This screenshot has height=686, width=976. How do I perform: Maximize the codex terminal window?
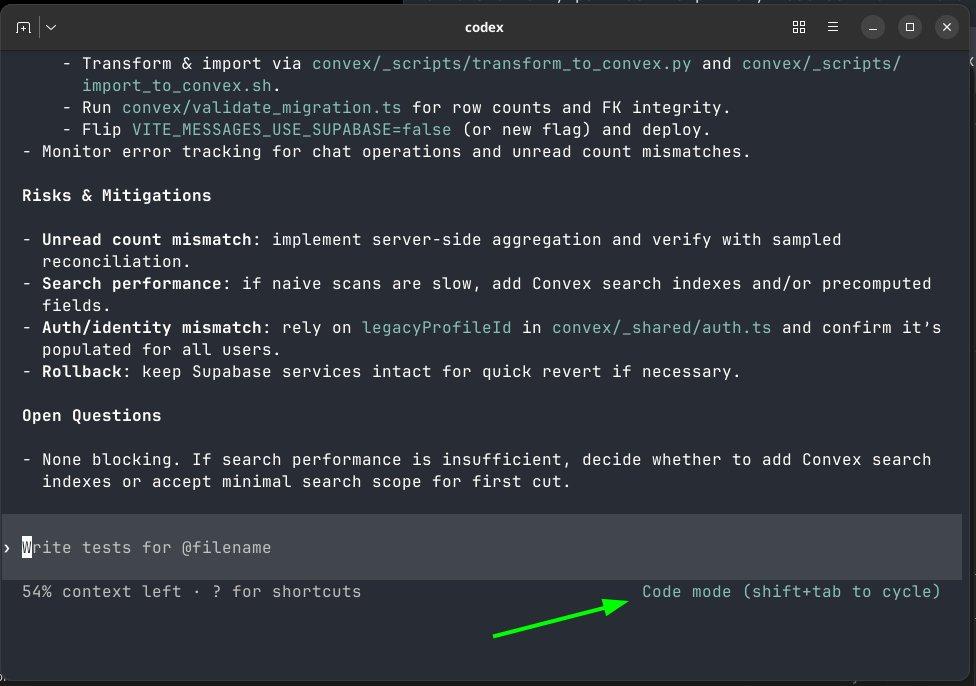click(x=909, y=28)
